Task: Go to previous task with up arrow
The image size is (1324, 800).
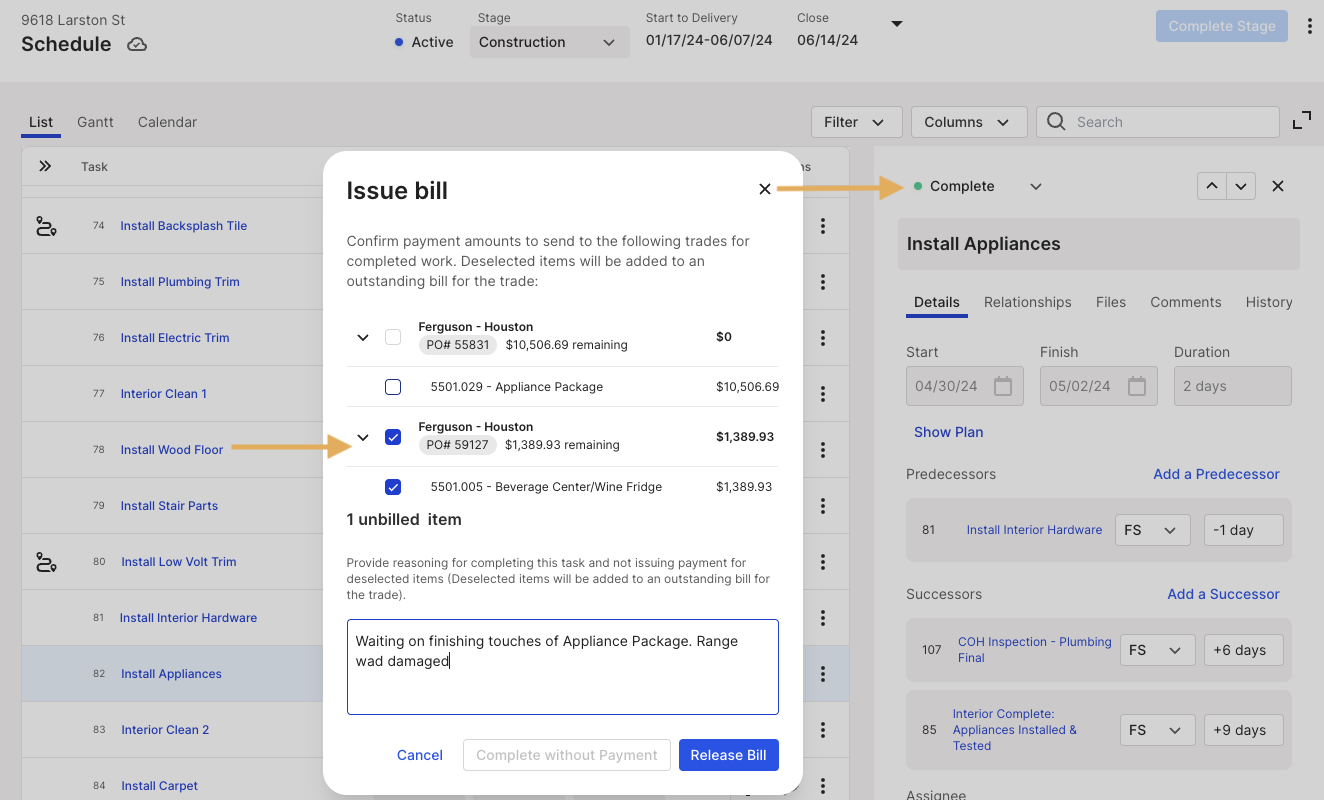Action: (x=1212, y=186)
